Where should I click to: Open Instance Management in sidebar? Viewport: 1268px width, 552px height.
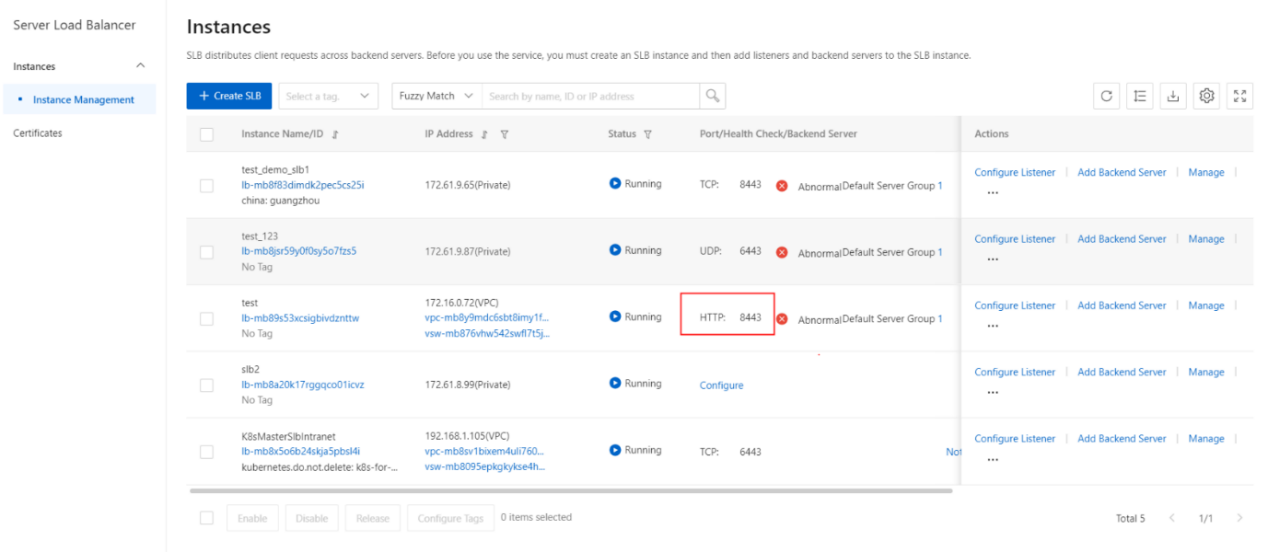[83, 100]
